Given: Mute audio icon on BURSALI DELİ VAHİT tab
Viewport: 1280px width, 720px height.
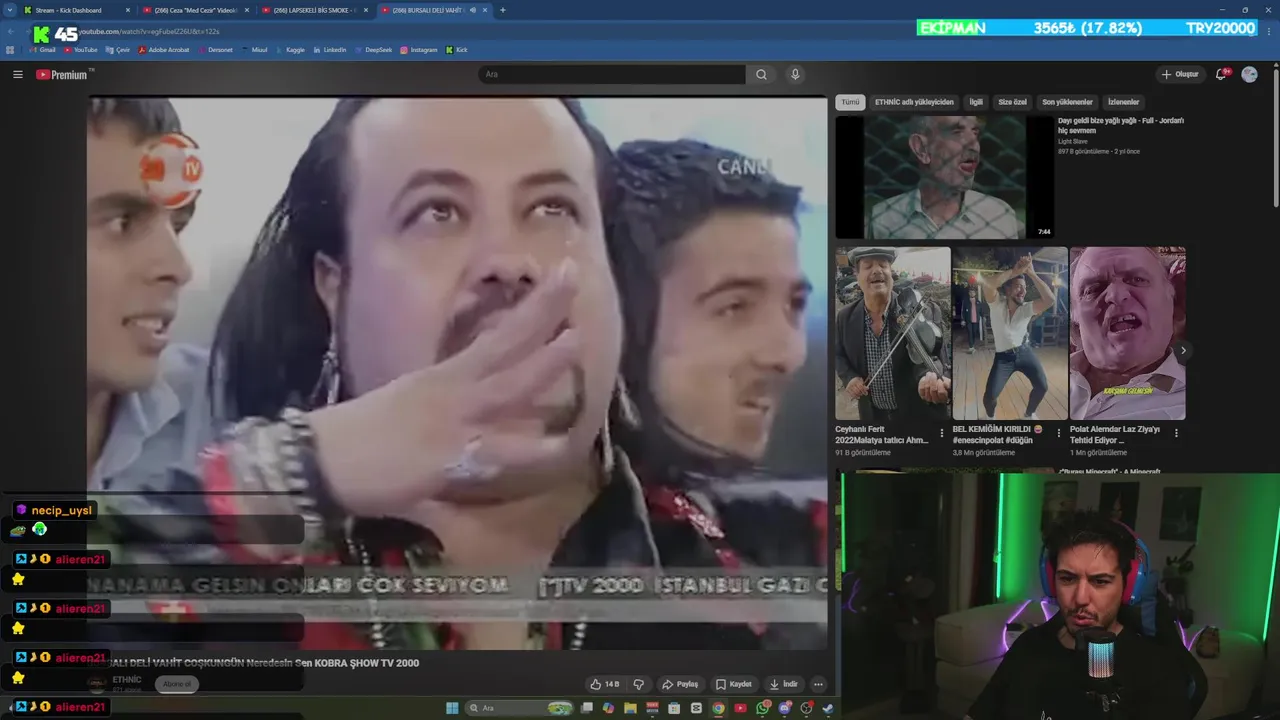Looking at the screenshot, I should tap(473, 10).
